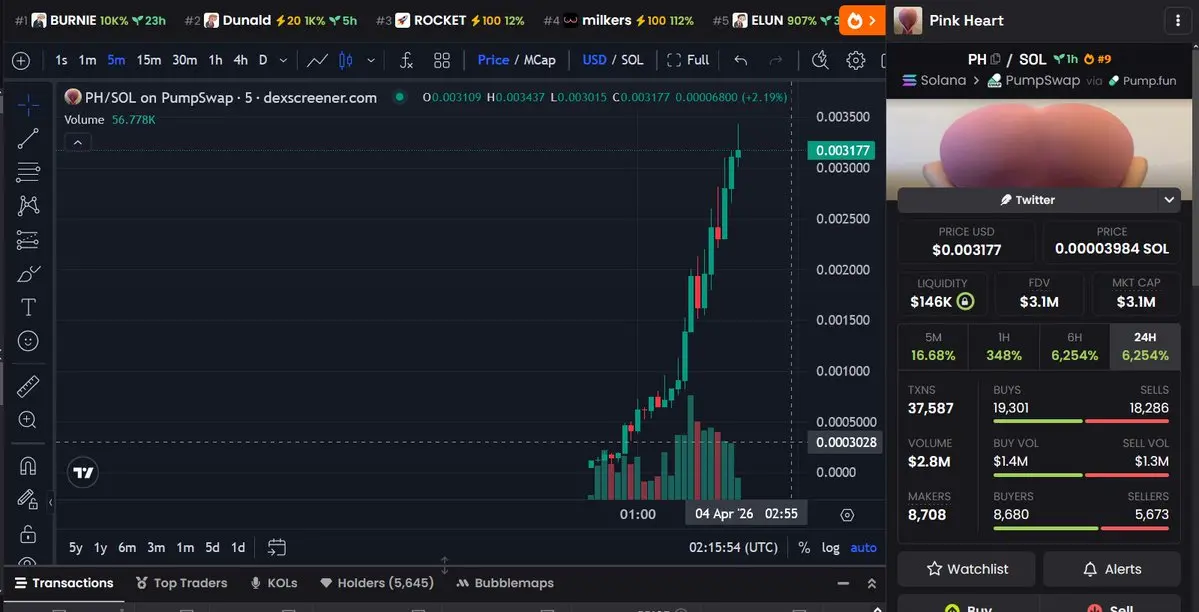
Task: Open the price scale settings icon
Action: point(846,515)
